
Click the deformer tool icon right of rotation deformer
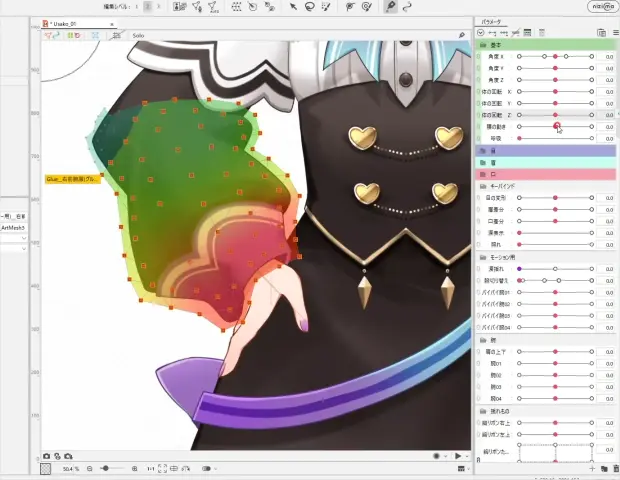[x=270, y=6]
